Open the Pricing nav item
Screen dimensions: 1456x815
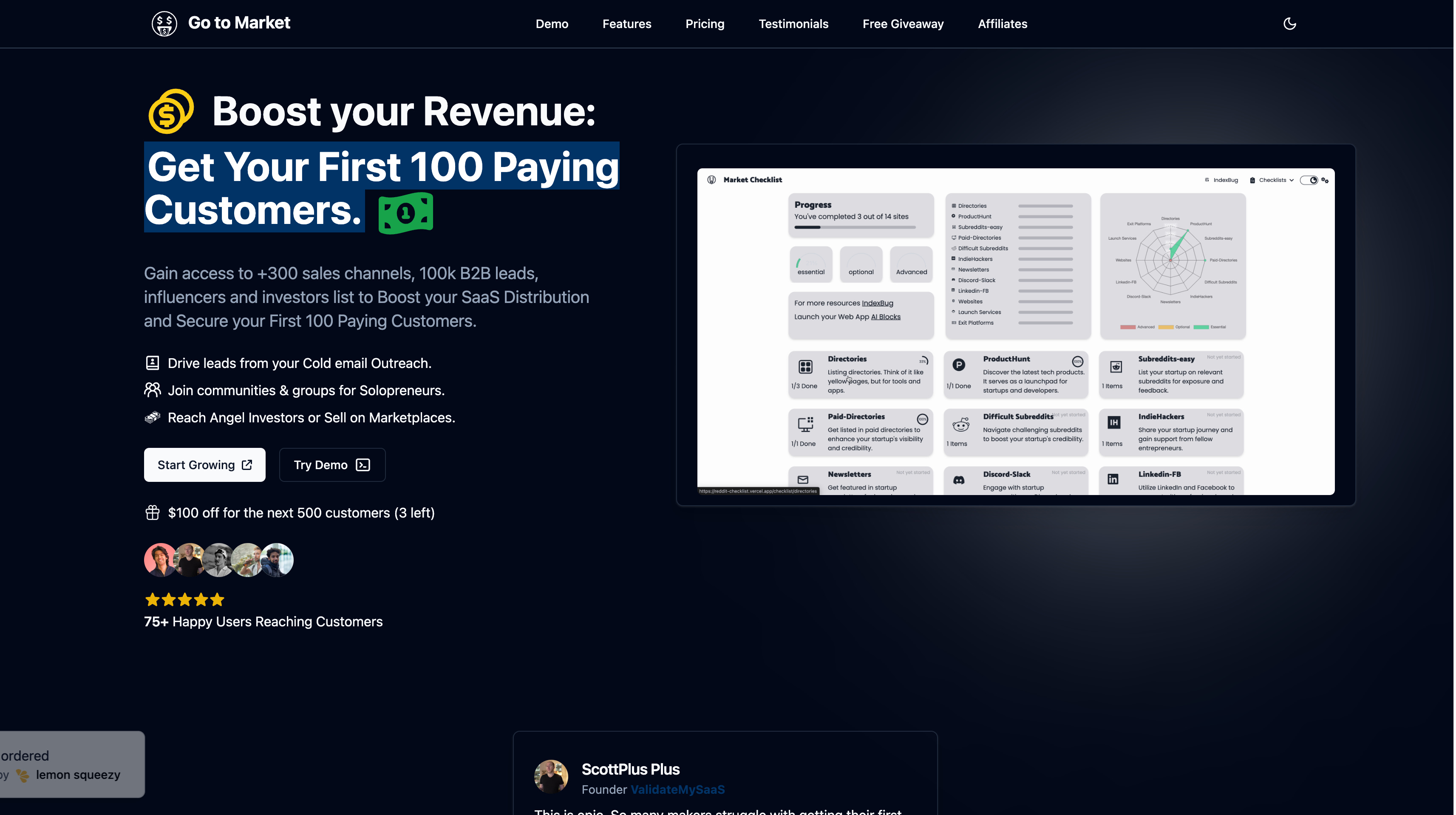[x=704, y=24]
